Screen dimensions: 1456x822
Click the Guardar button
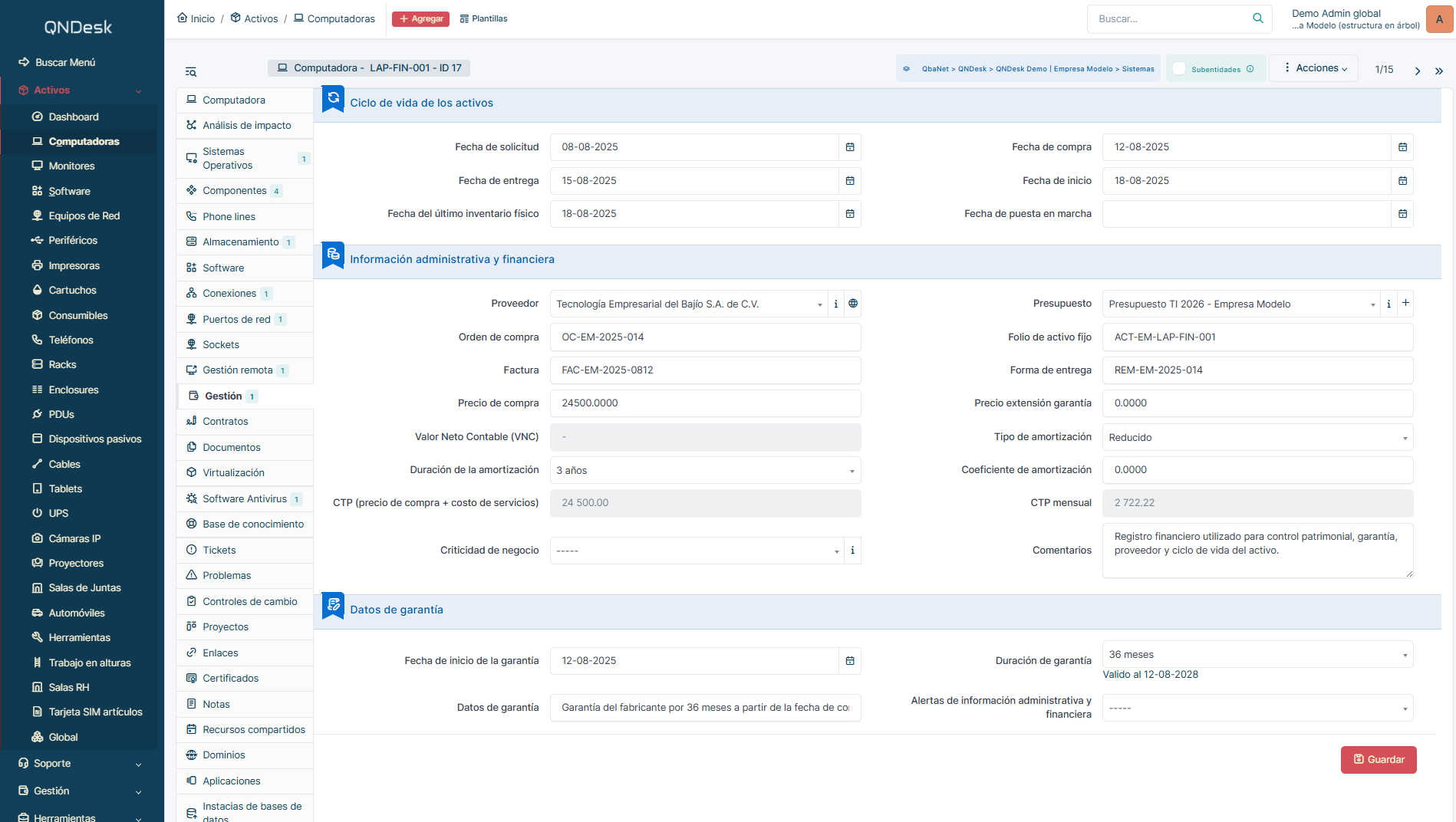pos(1379,760)
